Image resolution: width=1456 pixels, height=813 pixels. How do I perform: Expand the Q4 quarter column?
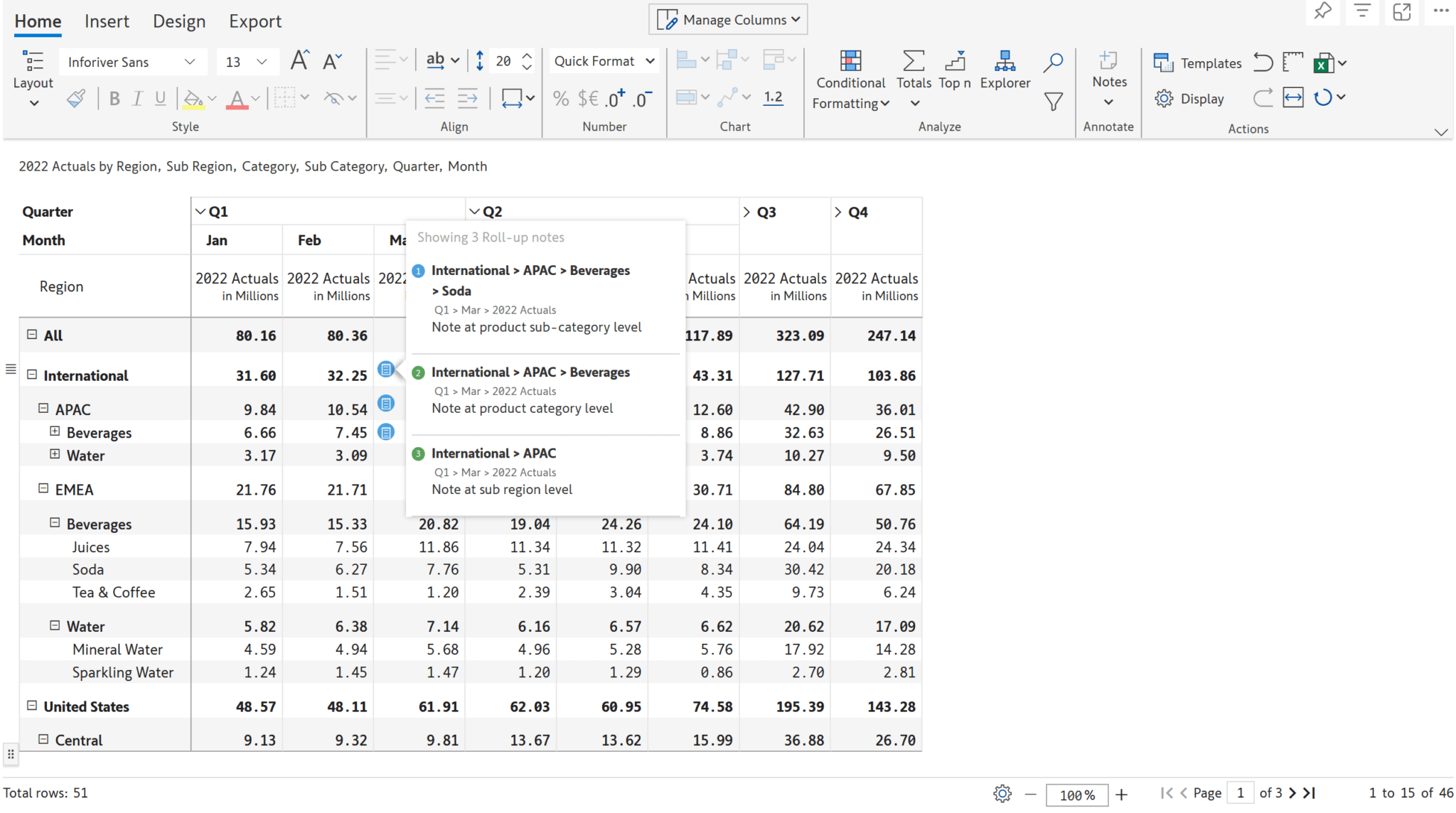pyautogui.click(x=838, y=212)
